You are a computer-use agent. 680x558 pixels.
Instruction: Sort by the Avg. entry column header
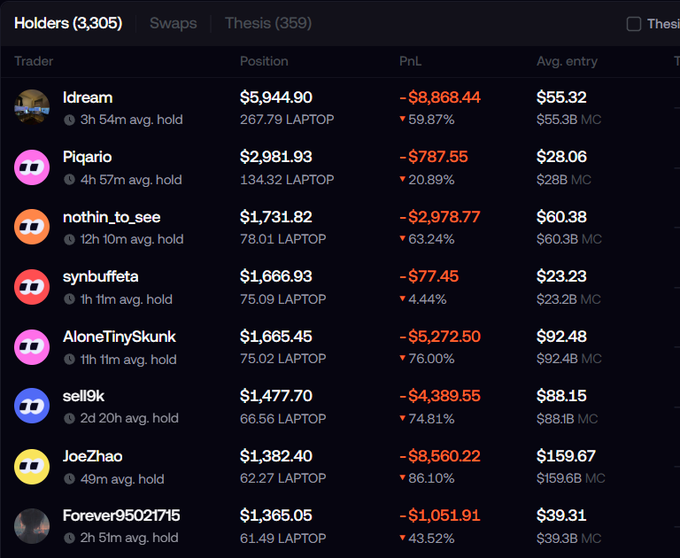coord(567,62)
